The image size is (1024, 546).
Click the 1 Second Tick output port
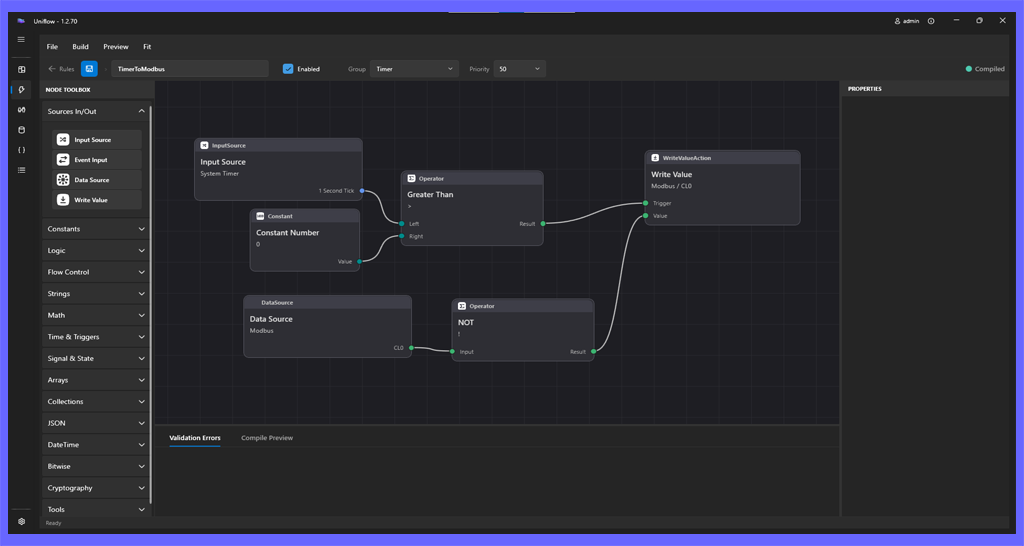[362, 191]
